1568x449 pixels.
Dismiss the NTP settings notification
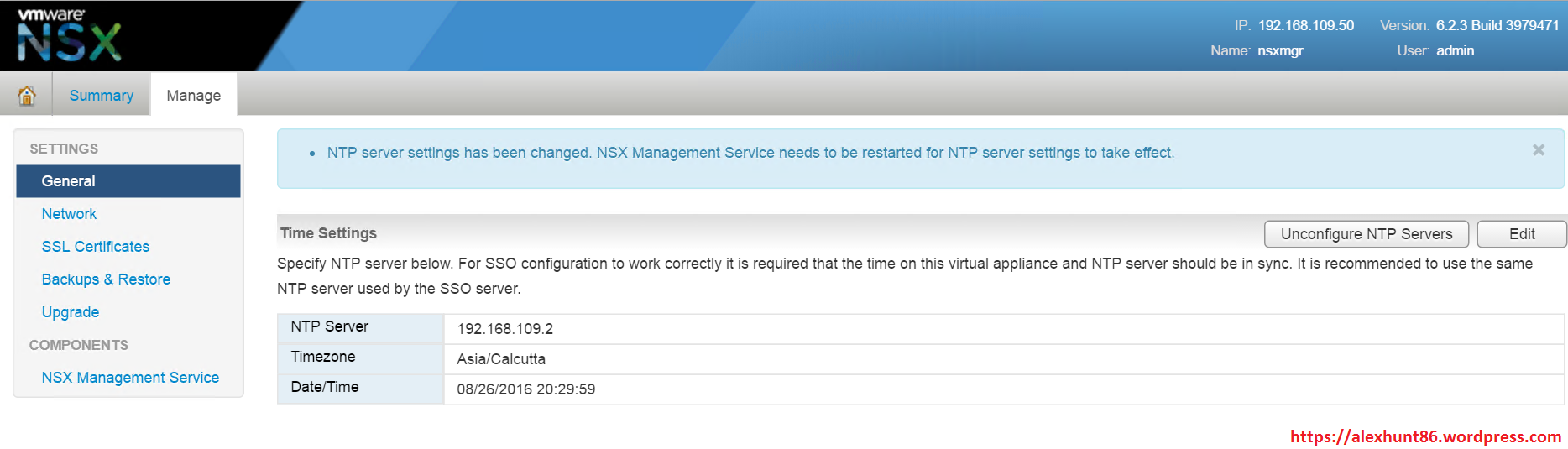tap(1538, 150)
